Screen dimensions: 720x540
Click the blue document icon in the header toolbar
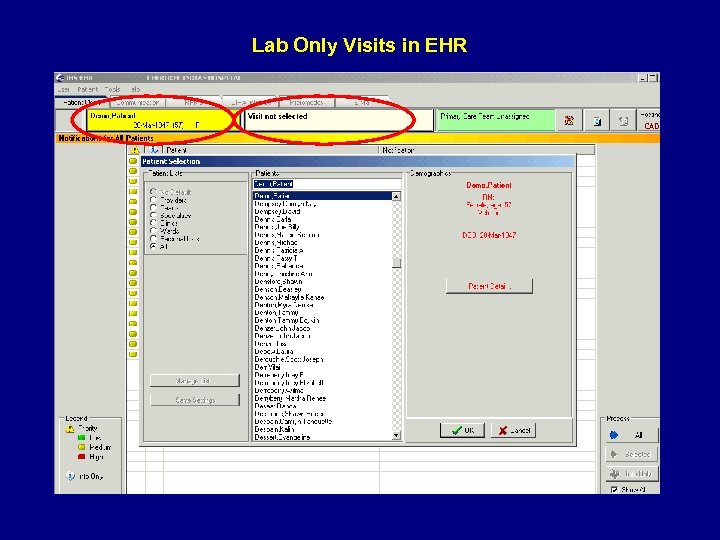click(597, 122)
